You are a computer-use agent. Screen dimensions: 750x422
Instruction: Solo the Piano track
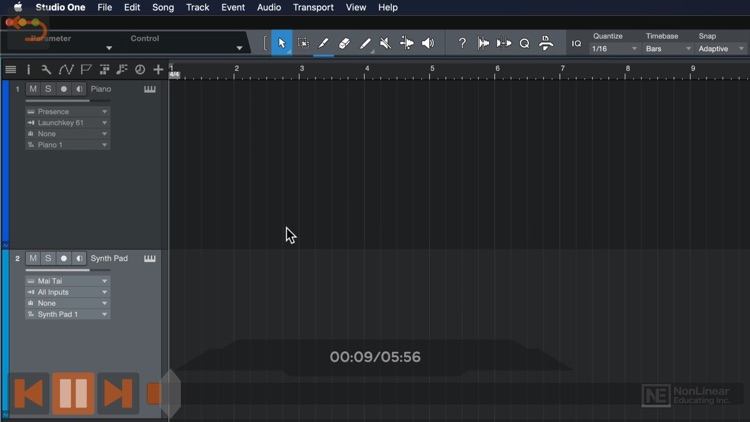coord(48,89)
